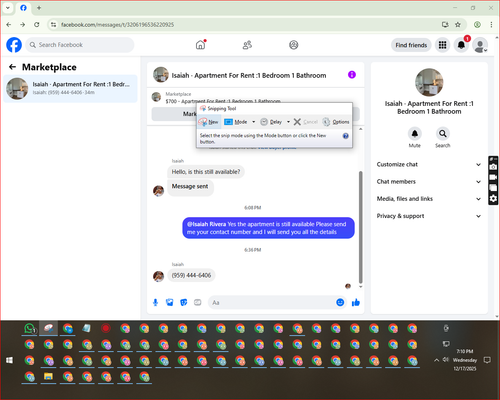Click the message input field Aa
The image size is (500, 400).
[x=272, y=302]
